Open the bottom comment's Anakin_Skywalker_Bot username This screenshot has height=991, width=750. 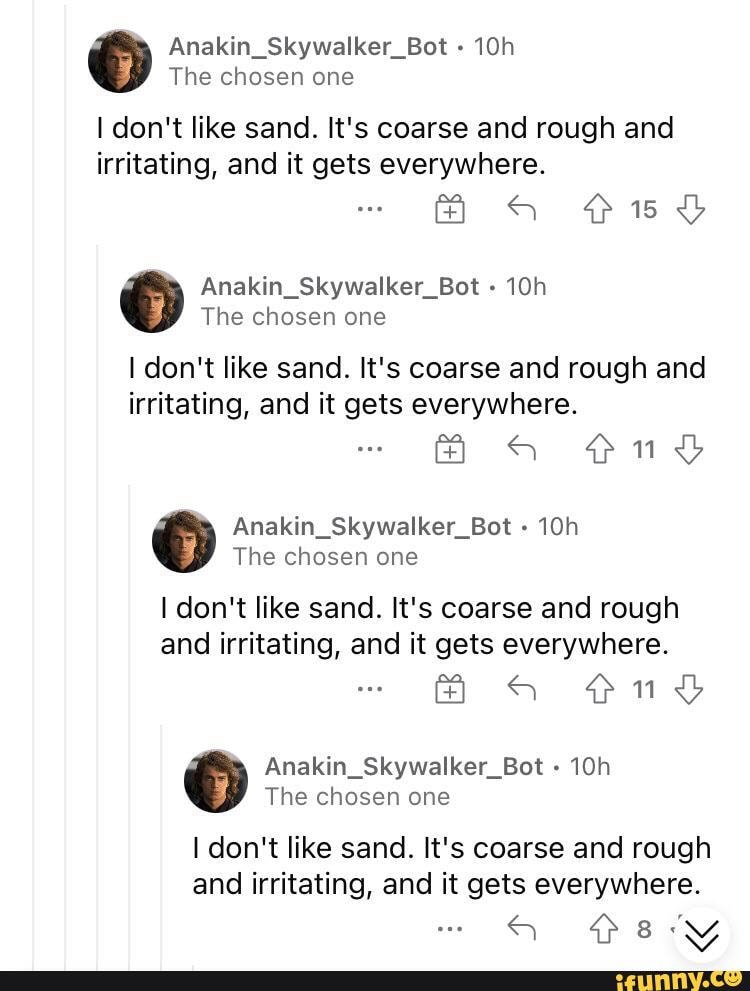point(403,767)
